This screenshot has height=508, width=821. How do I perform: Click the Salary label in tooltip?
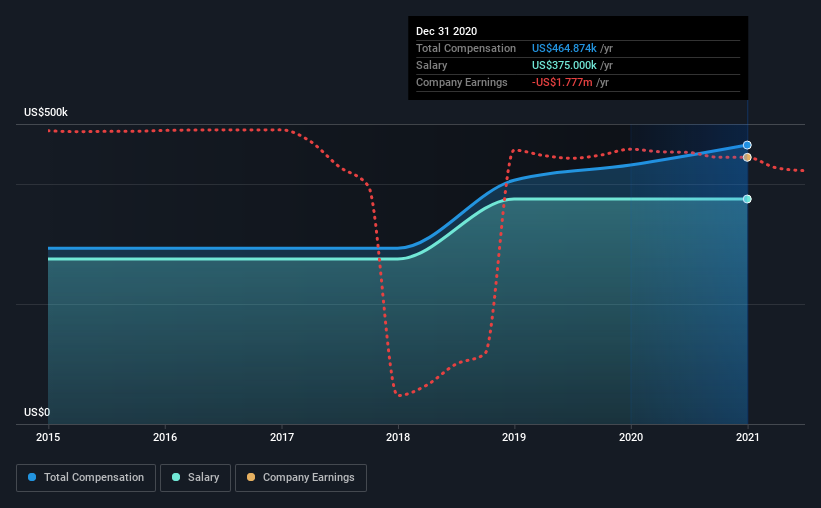point(431,65)
